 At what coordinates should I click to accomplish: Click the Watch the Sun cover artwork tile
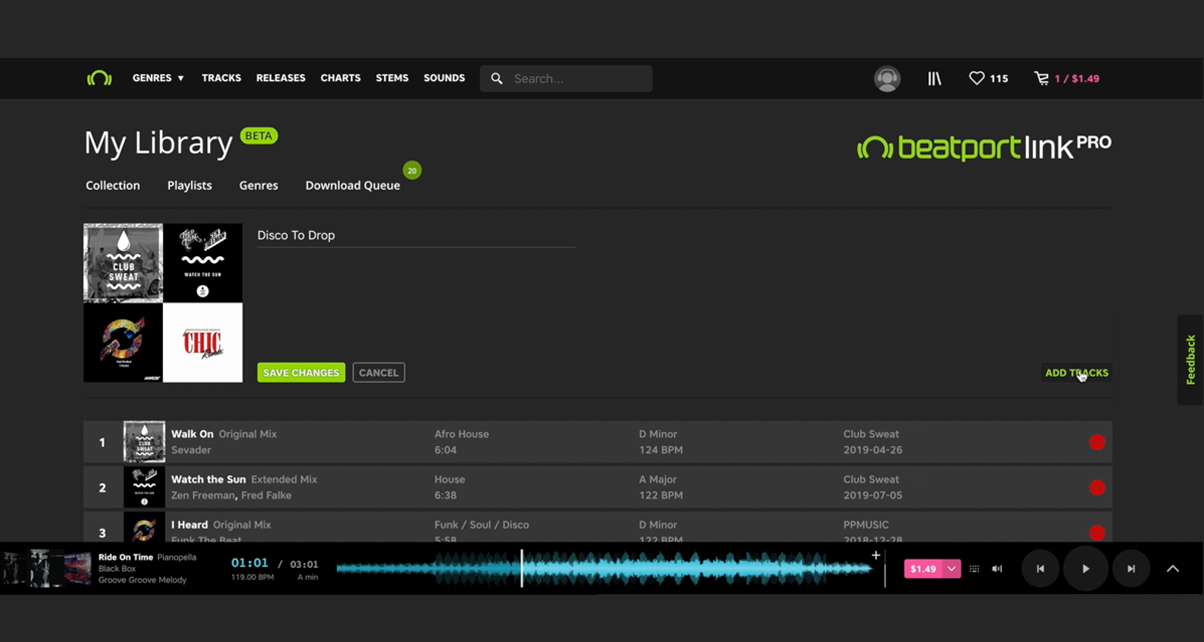(x=203, y=263)
